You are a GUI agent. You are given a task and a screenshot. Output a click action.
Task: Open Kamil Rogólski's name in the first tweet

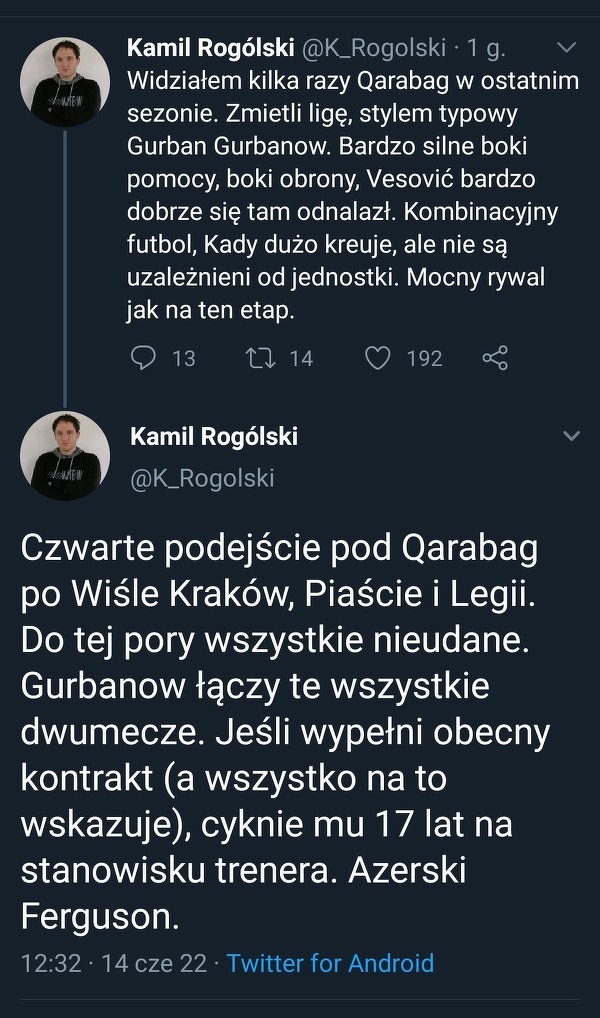(209, 47)
